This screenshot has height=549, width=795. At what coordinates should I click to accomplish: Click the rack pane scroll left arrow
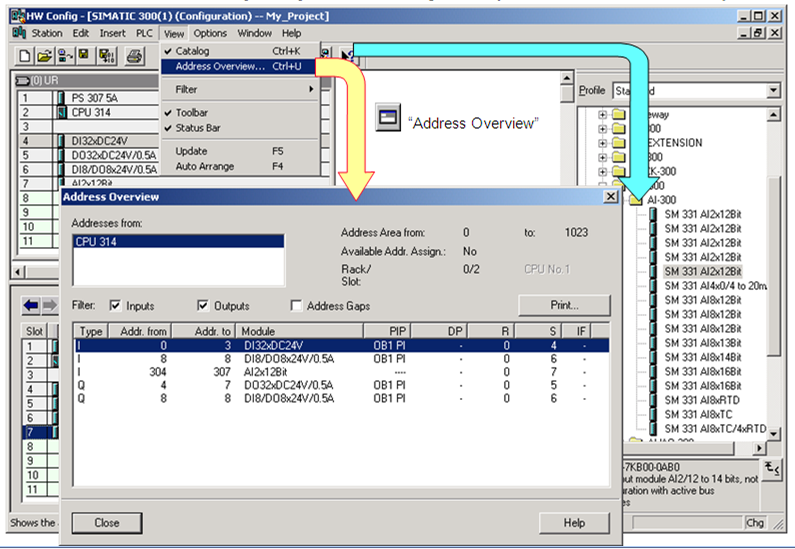[x=18, y=272]
